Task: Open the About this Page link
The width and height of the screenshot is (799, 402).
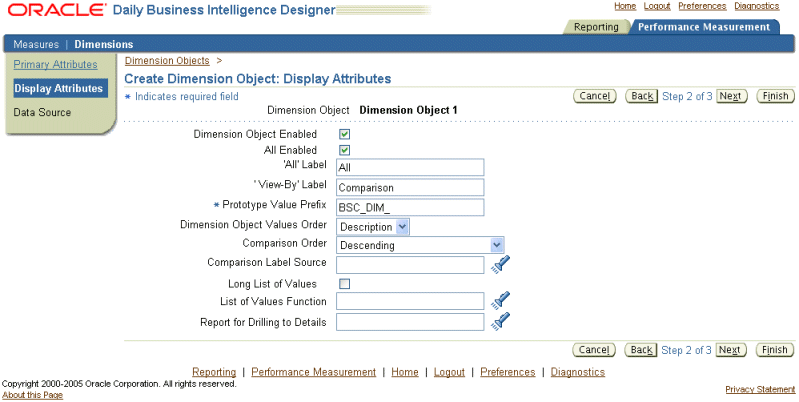Action: point(32,395)
